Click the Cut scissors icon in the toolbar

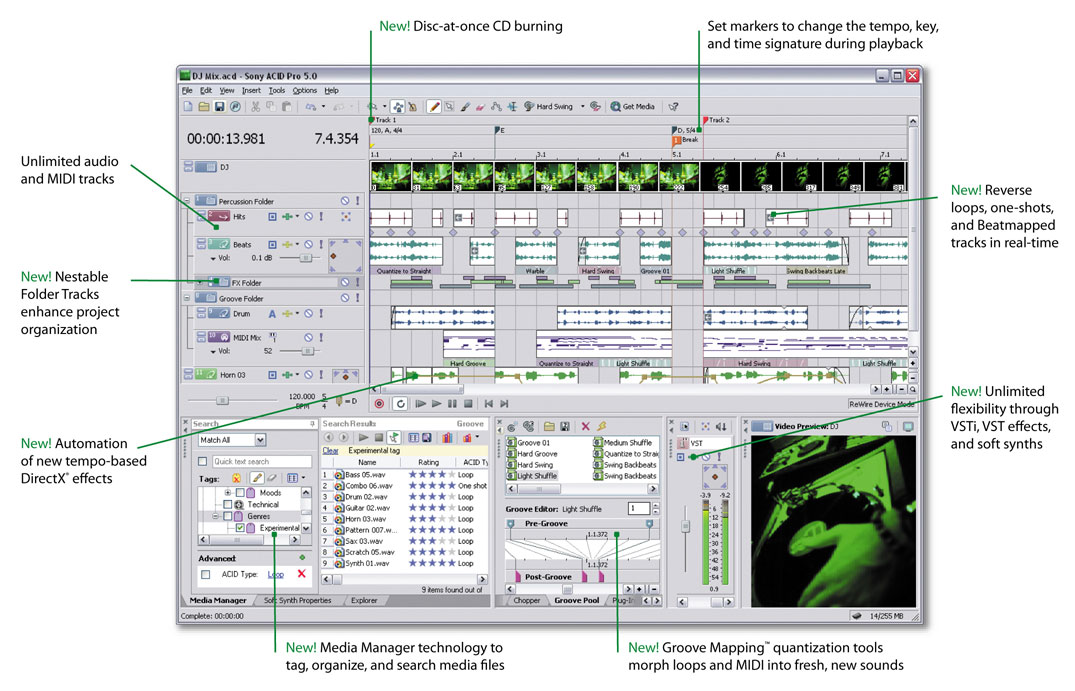(255, 107)
